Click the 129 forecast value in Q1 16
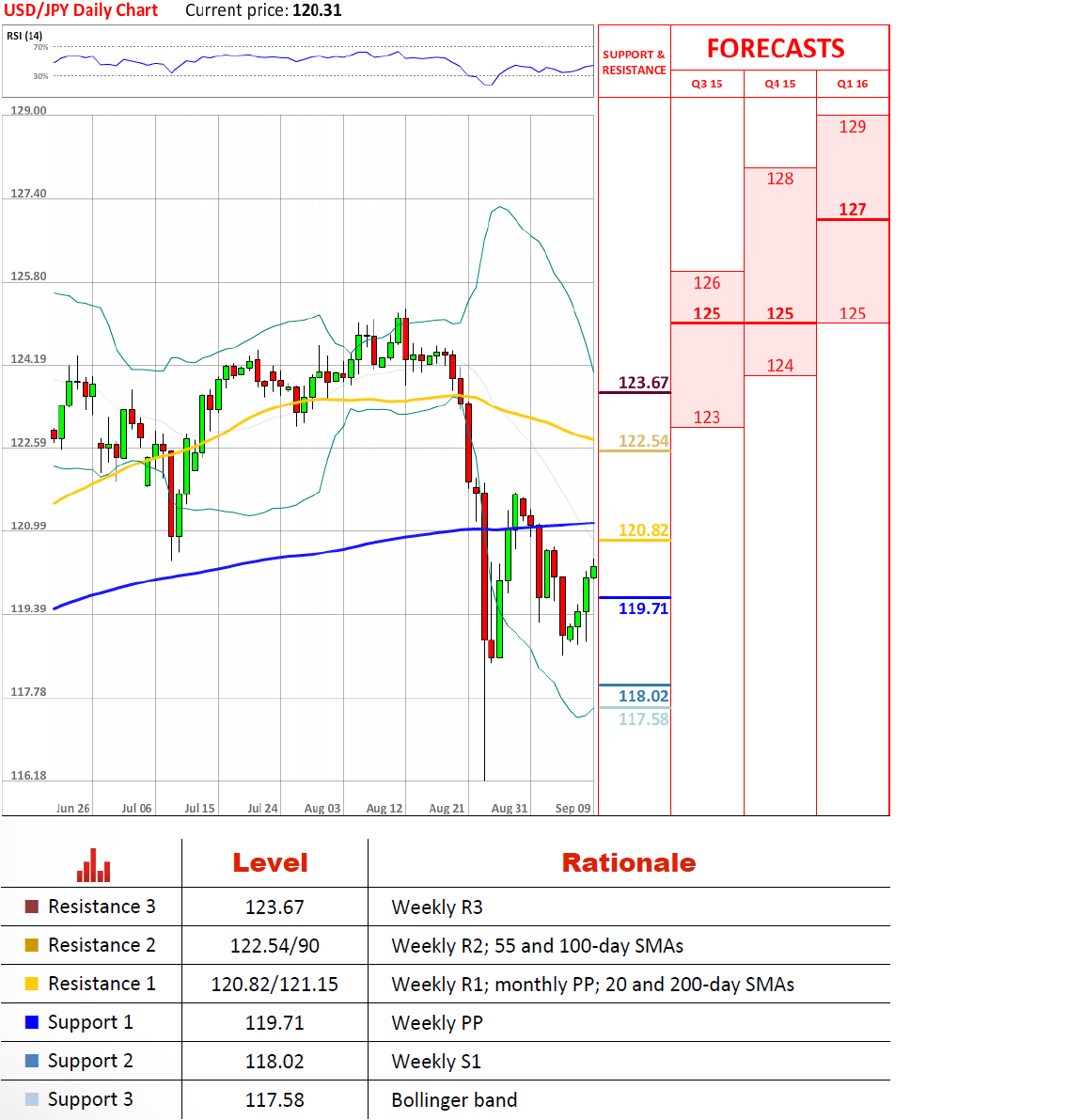The height and width of the screenshot is (1120, 1083). (x=853, y=127)
